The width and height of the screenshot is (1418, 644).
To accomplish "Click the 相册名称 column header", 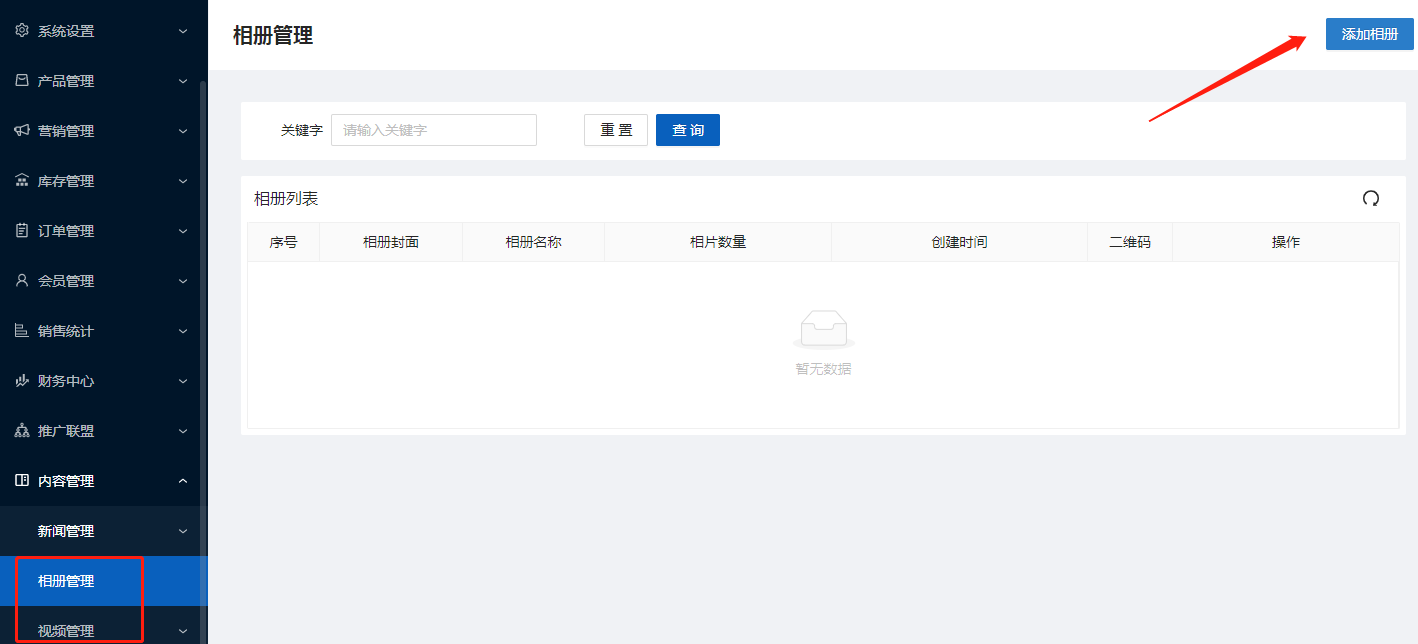I will tap(533, 242).
